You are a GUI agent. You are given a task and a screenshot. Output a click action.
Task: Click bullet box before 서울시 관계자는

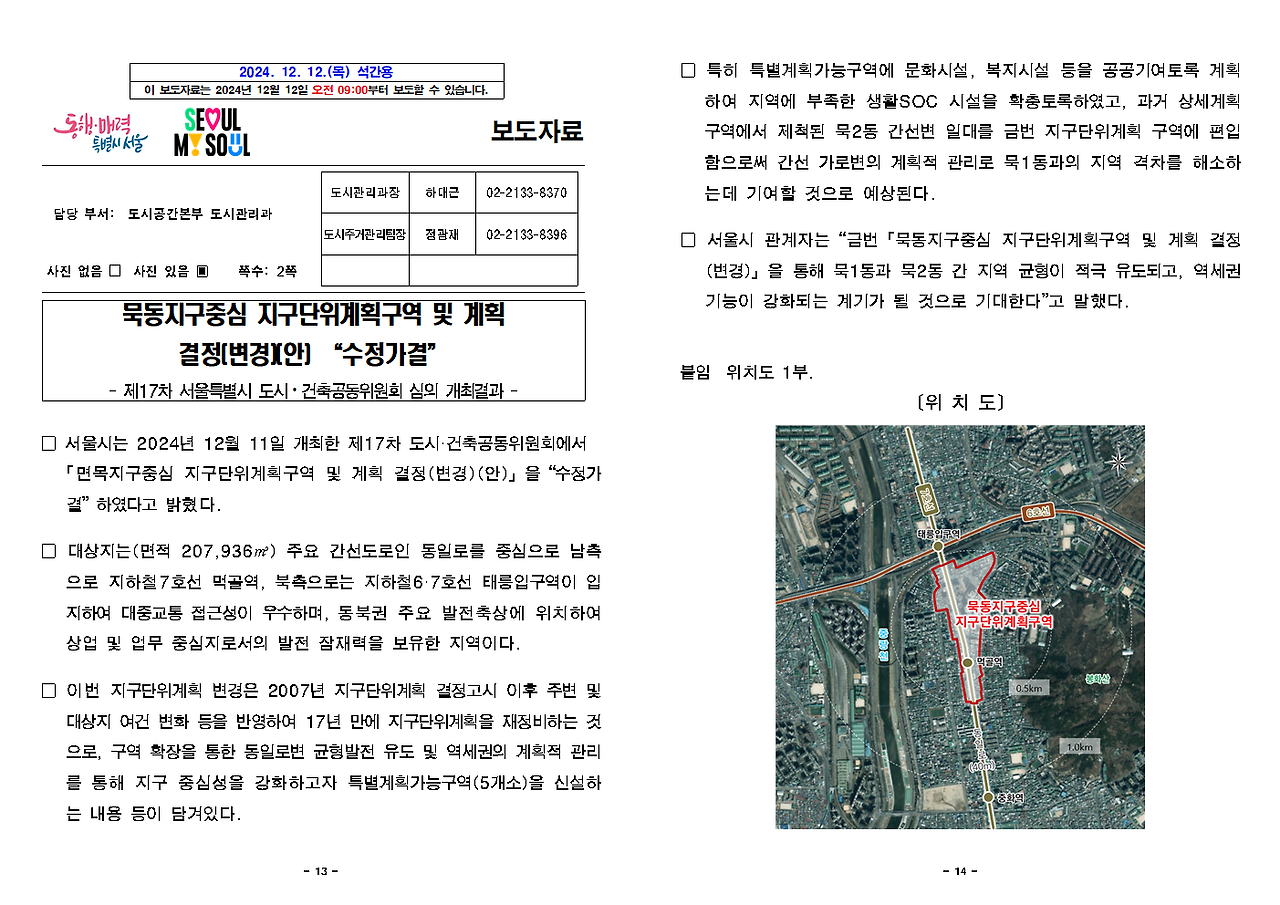[687, 240]
